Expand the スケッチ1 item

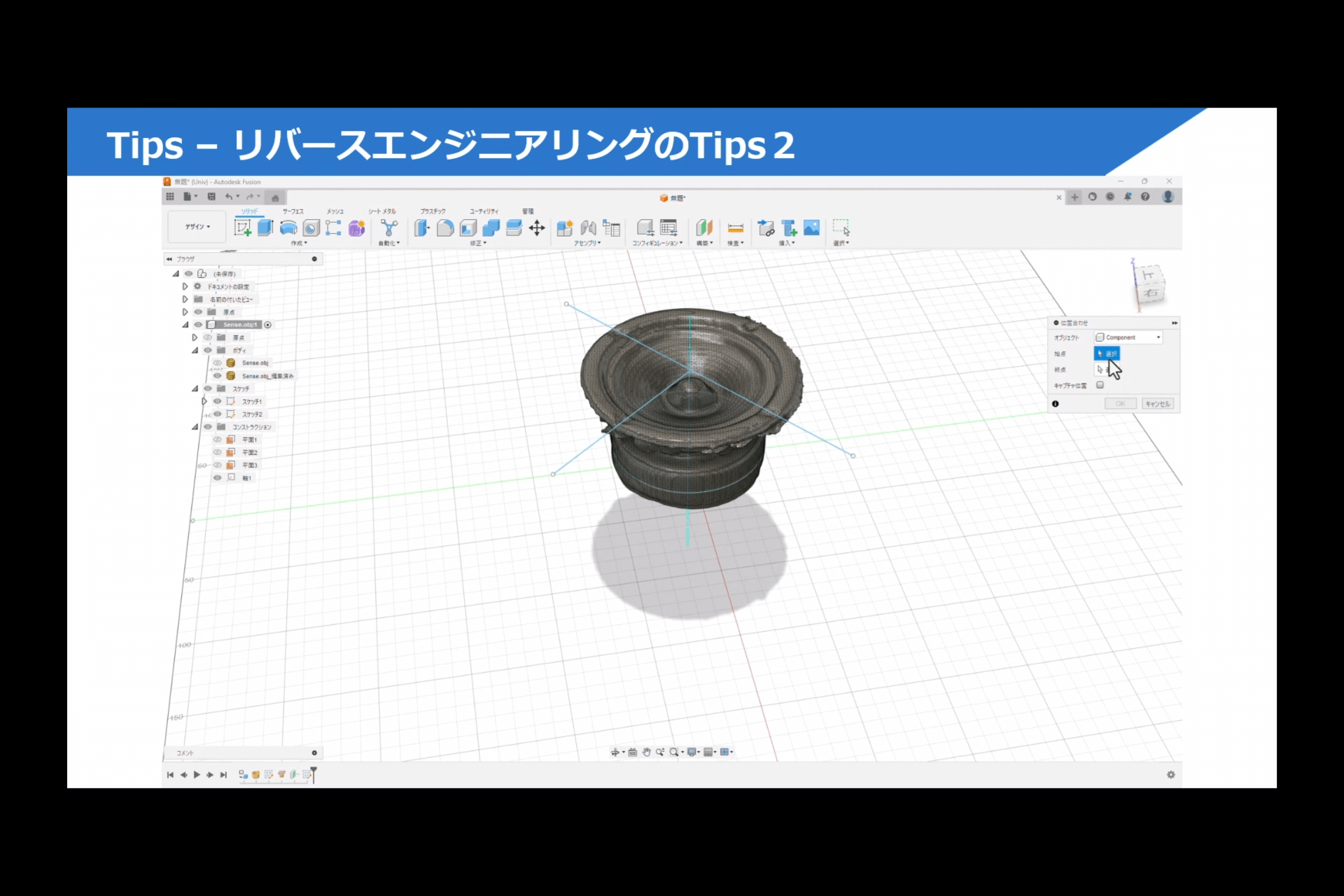coord(204,401)
